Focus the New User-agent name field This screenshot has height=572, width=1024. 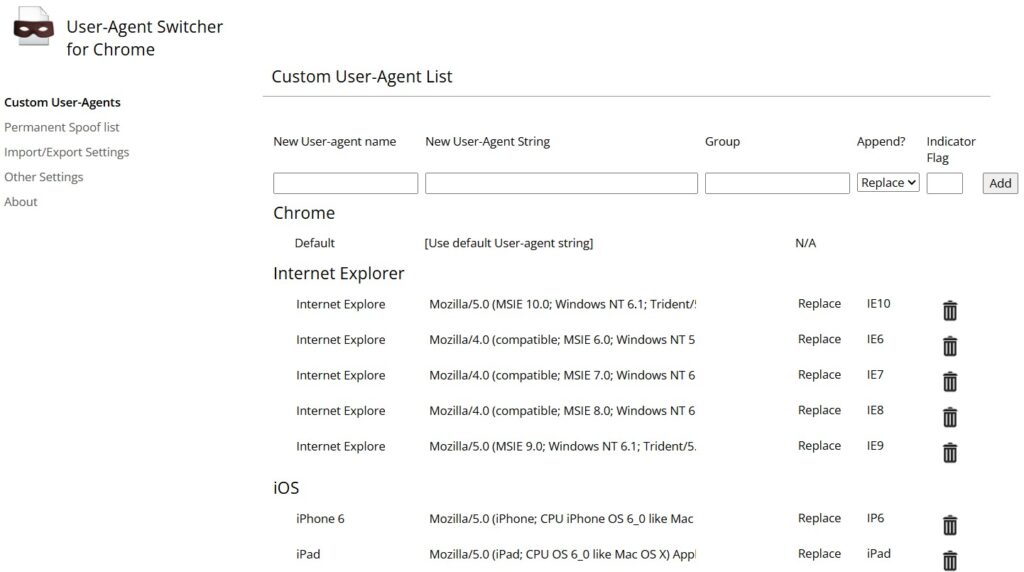click(345, 183)
